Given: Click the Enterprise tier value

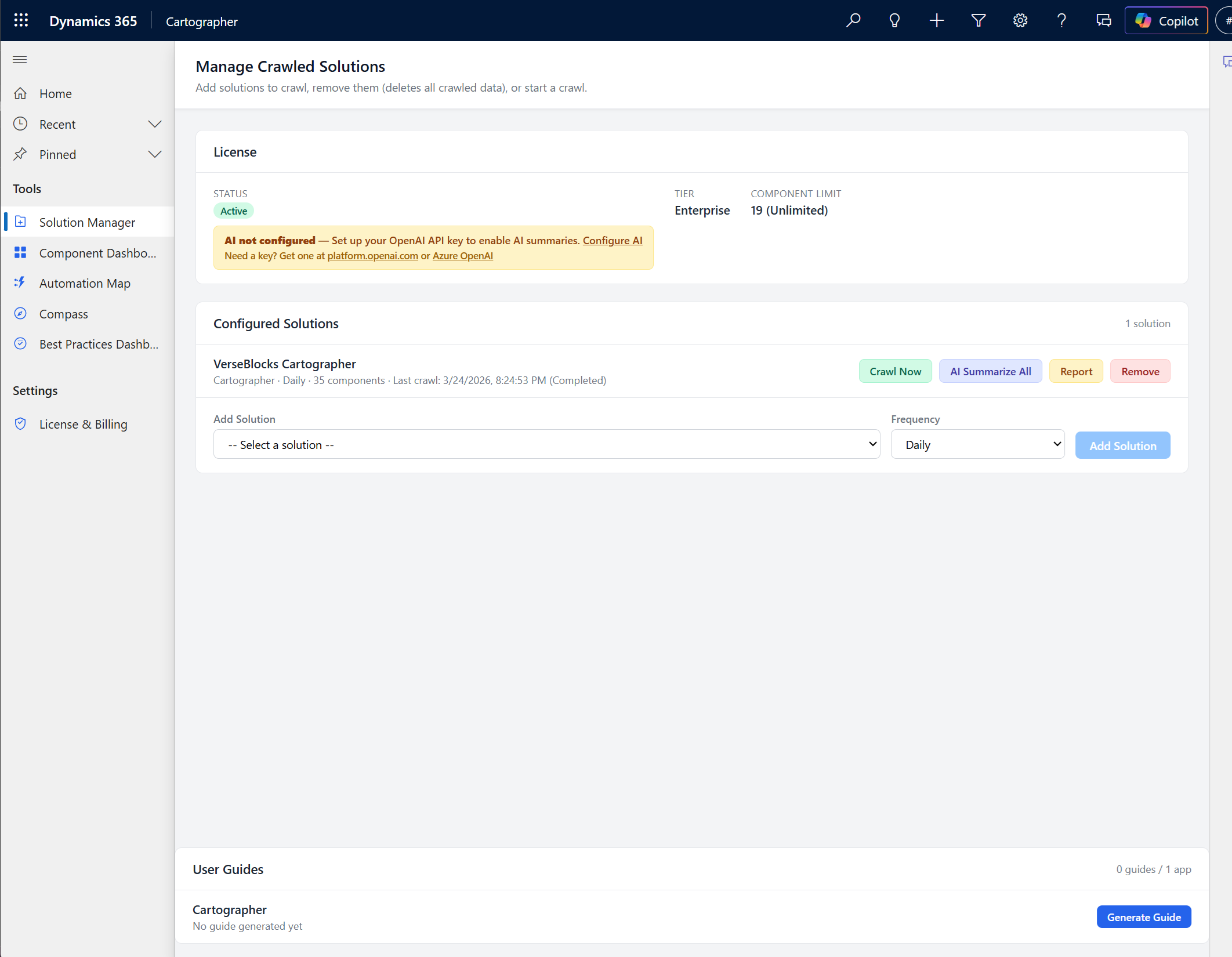Looking at the screenshot, I should pyautogui.click(x=702, y=210).
